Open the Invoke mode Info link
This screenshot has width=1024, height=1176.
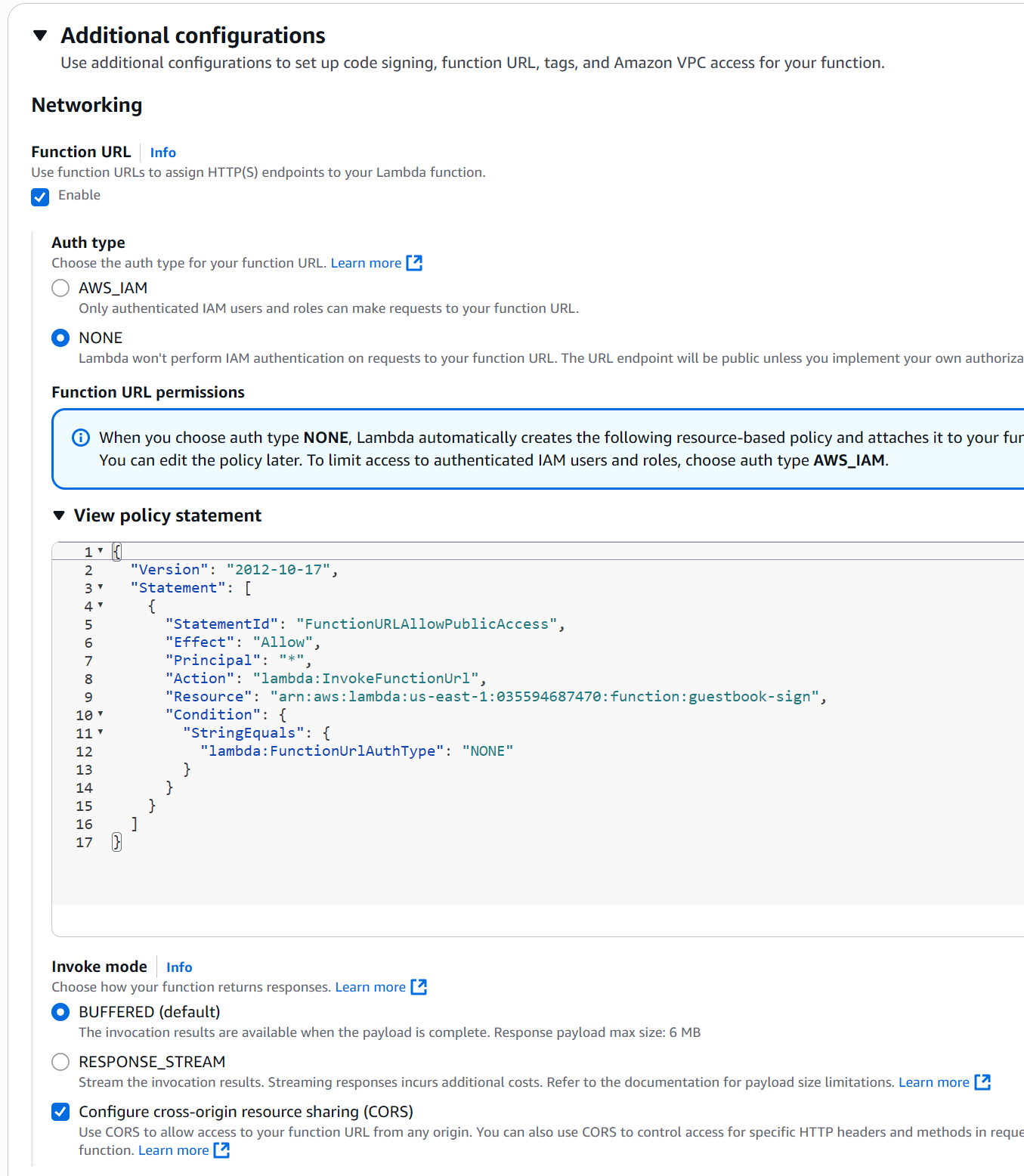tap(179, 967)
